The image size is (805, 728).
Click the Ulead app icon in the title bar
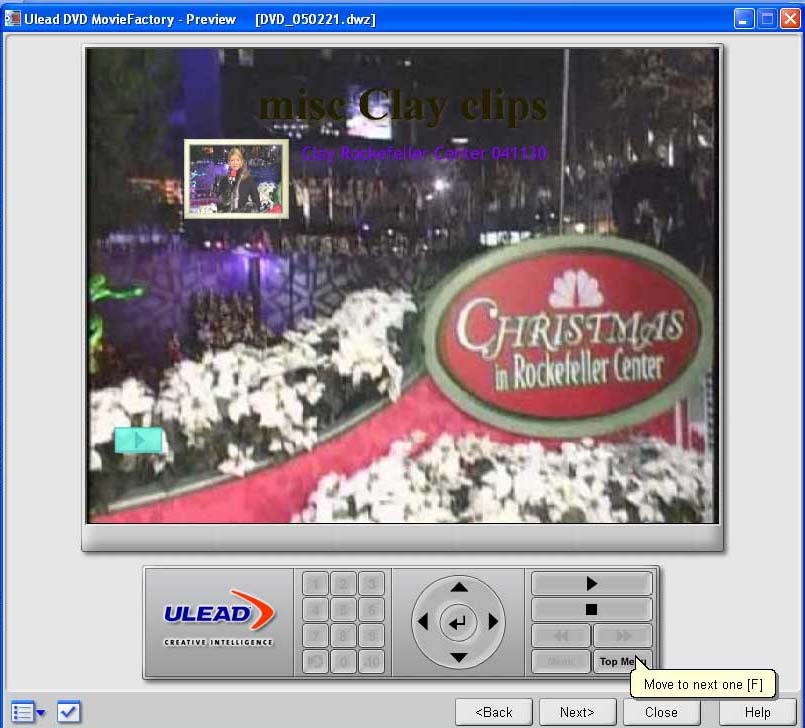12,19
